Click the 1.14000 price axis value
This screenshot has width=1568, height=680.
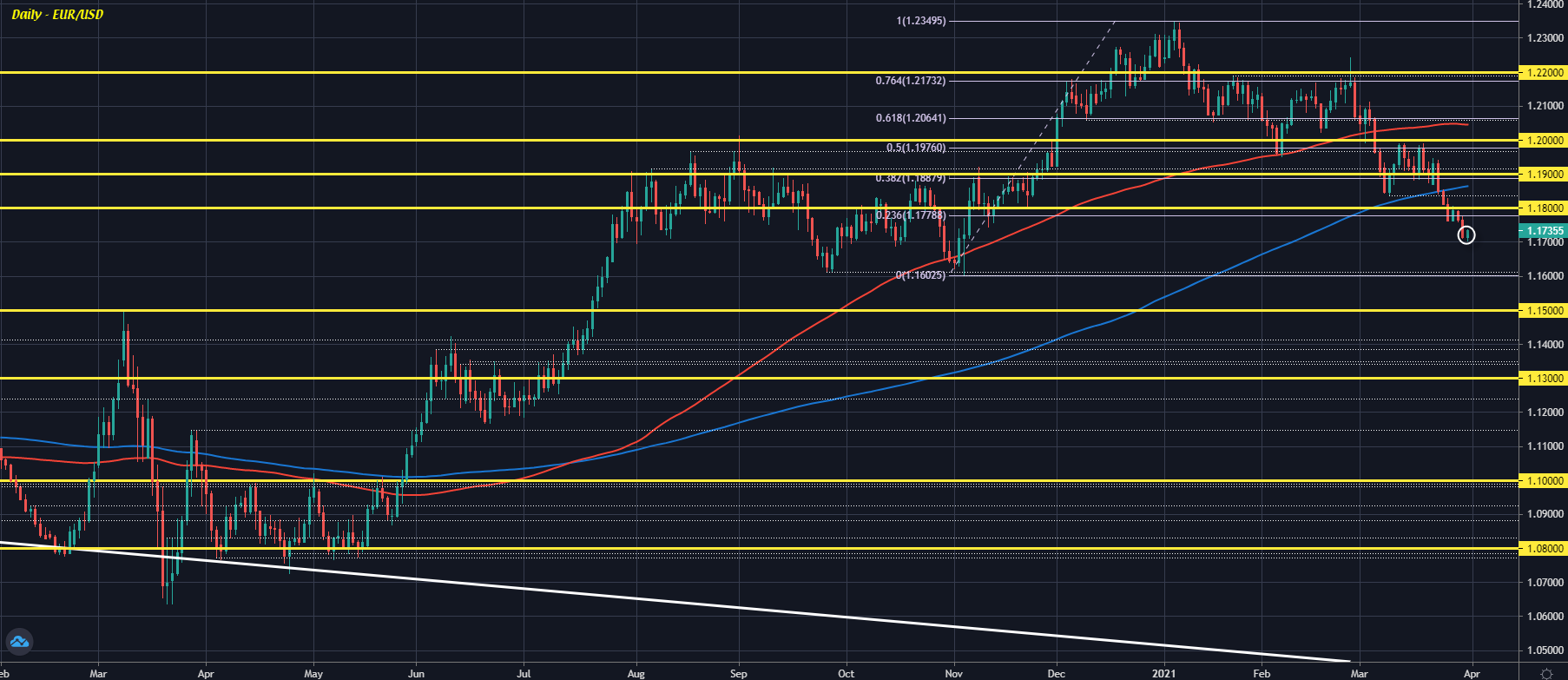(x=1545, y=345)
